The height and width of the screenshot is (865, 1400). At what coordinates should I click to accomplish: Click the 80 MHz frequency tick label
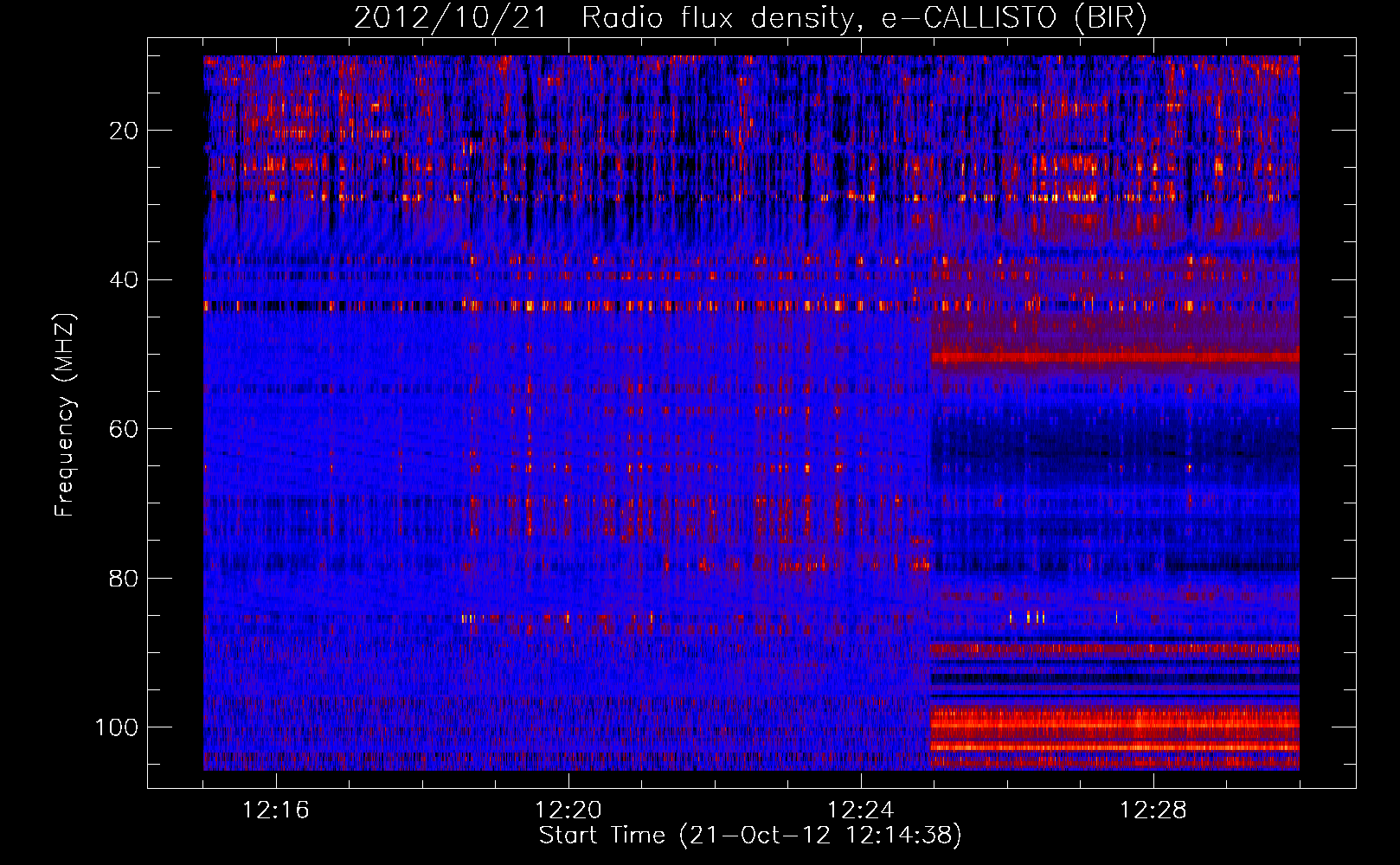tap(125, 578)
